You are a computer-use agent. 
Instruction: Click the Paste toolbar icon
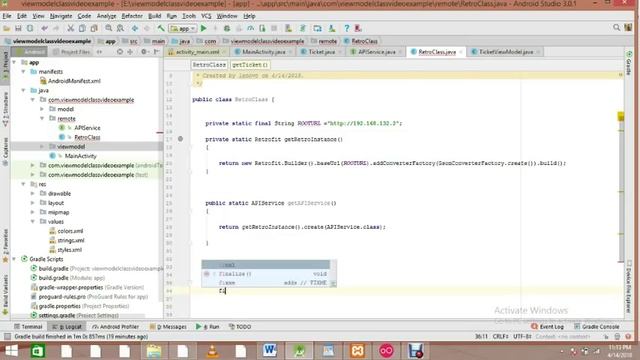(x=94, y=29)
